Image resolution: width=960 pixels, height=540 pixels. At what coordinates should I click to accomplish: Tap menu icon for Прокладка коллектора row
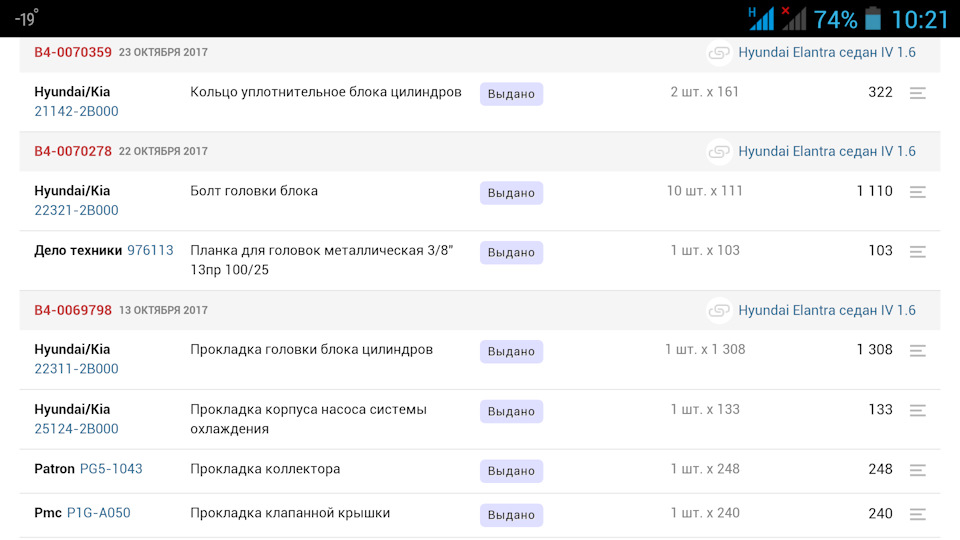(917, 470)
